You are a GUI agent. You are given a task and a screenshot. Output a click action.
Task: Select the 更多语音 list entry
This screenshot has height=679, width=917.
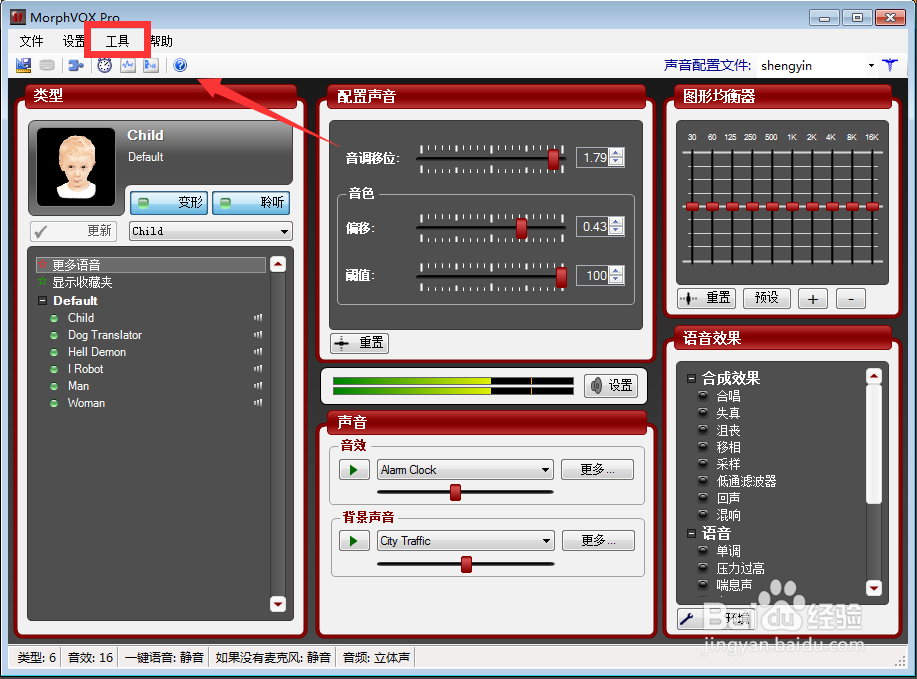pyautogui.click(x=151, y=265)
